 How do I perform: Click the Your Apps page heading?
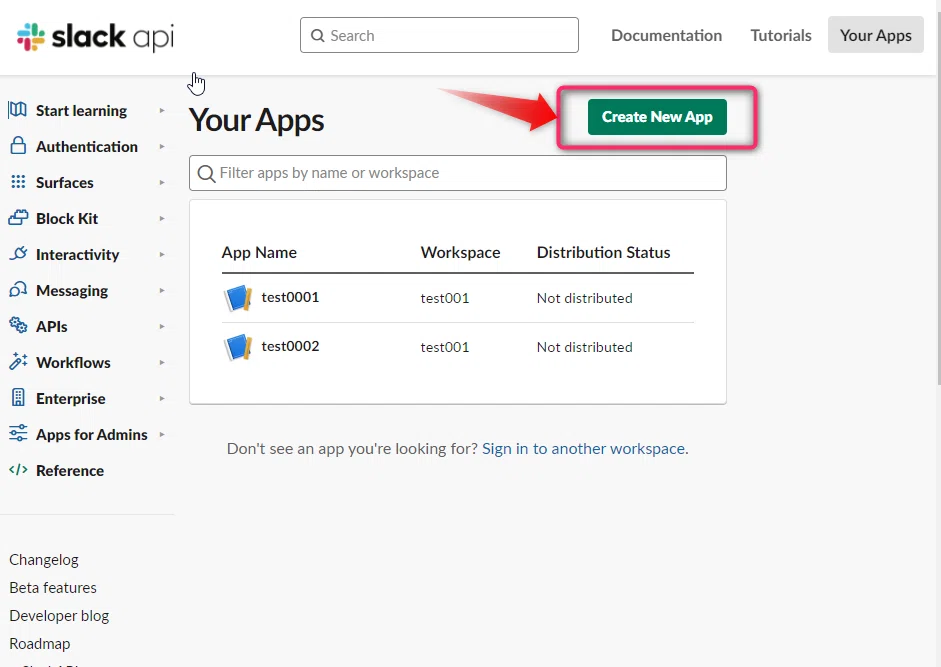tap(256, 120)
